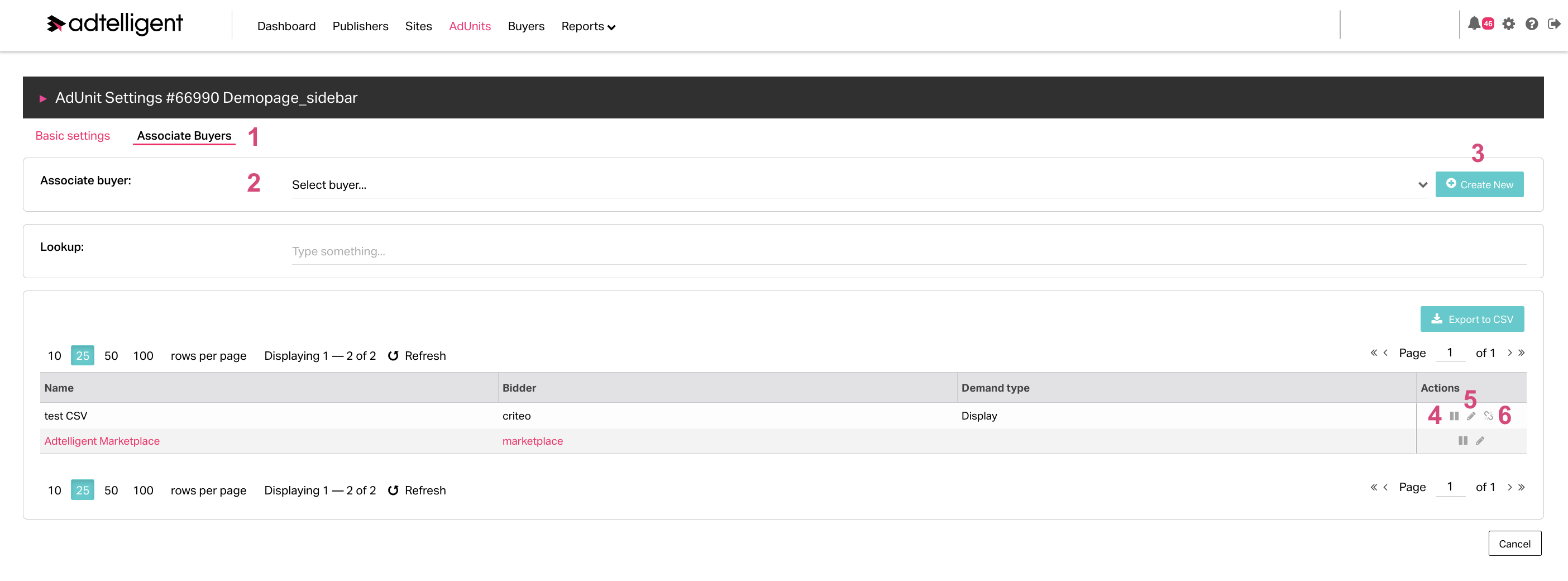Switch to Basic settings tab

(x=73, y=136)
